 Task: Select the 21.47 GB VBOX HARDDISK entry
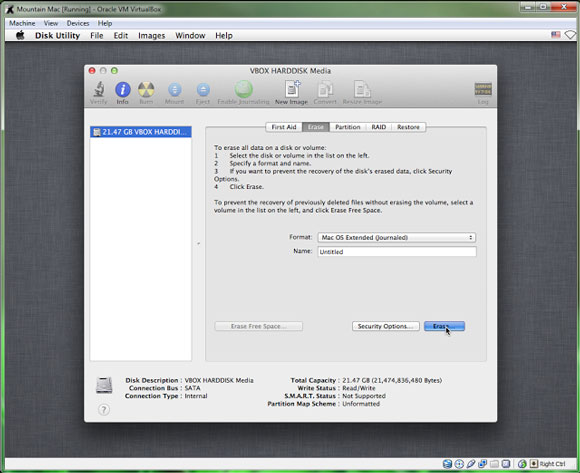tap(141, 132)
